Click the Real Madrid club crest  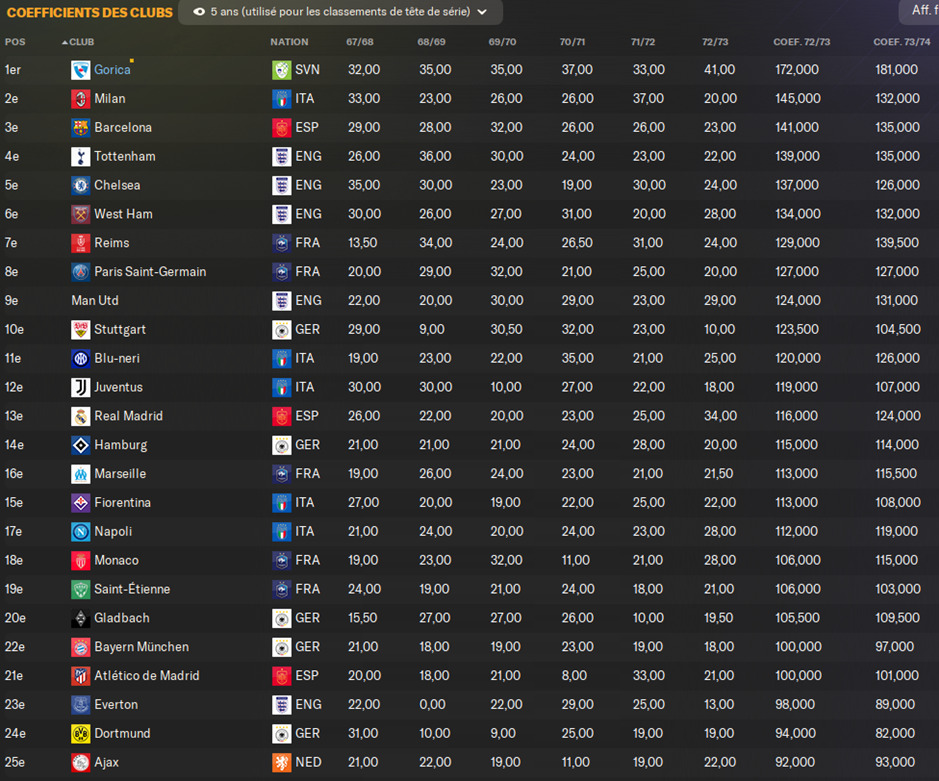coord(80,416)
